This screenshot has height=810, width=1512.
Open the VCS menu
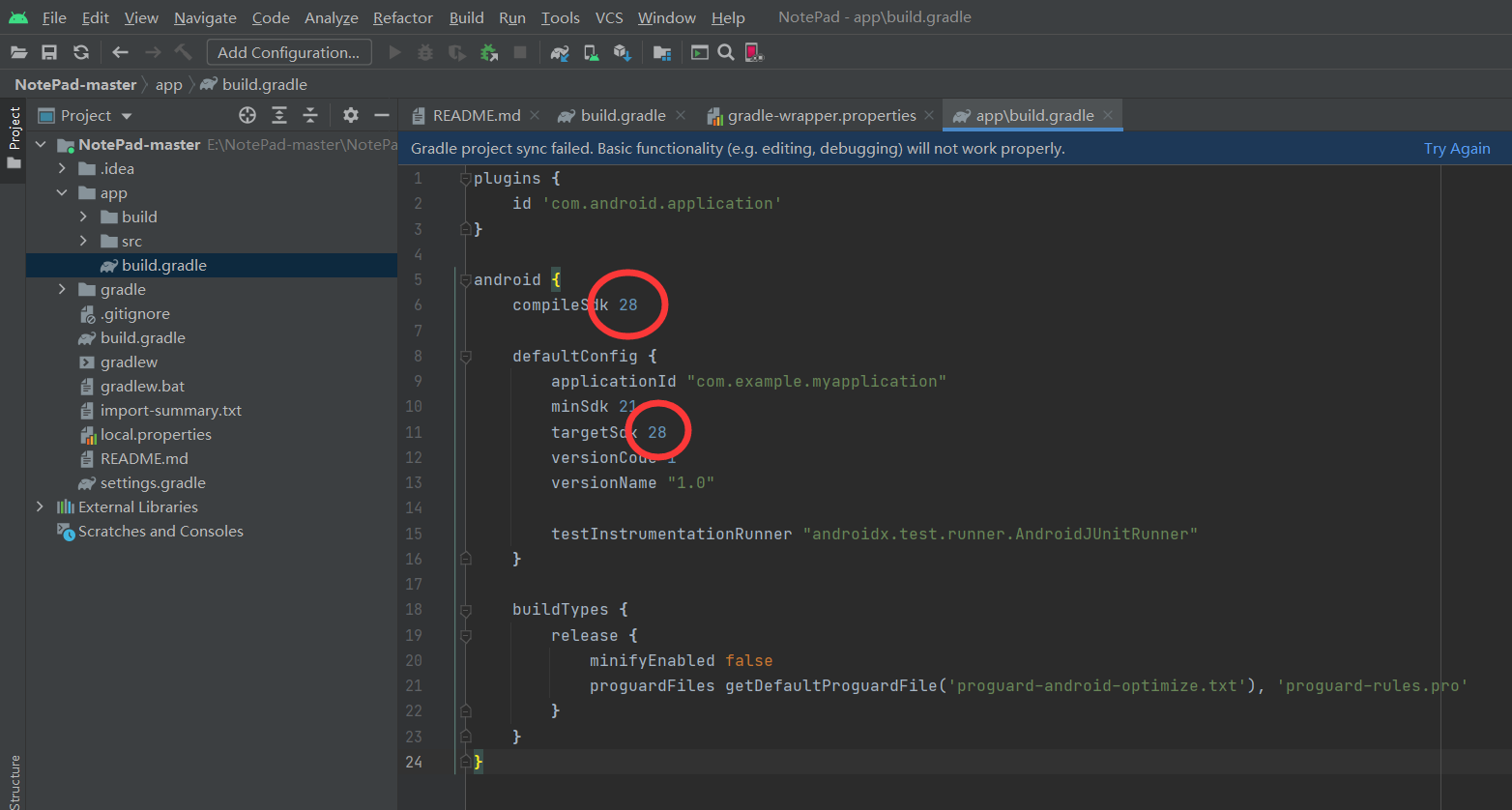point(609,17)
